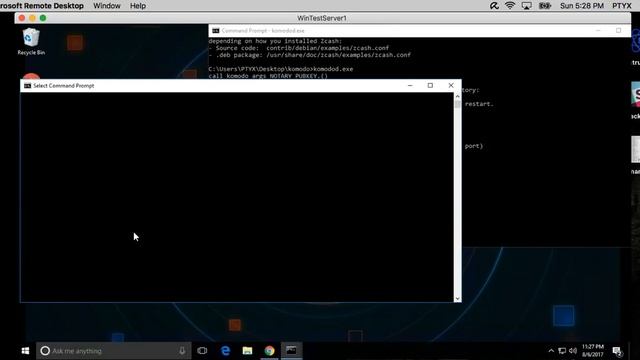
Task: Launch Google Chrome from the taskbar
Action: (x=269, y=351)
